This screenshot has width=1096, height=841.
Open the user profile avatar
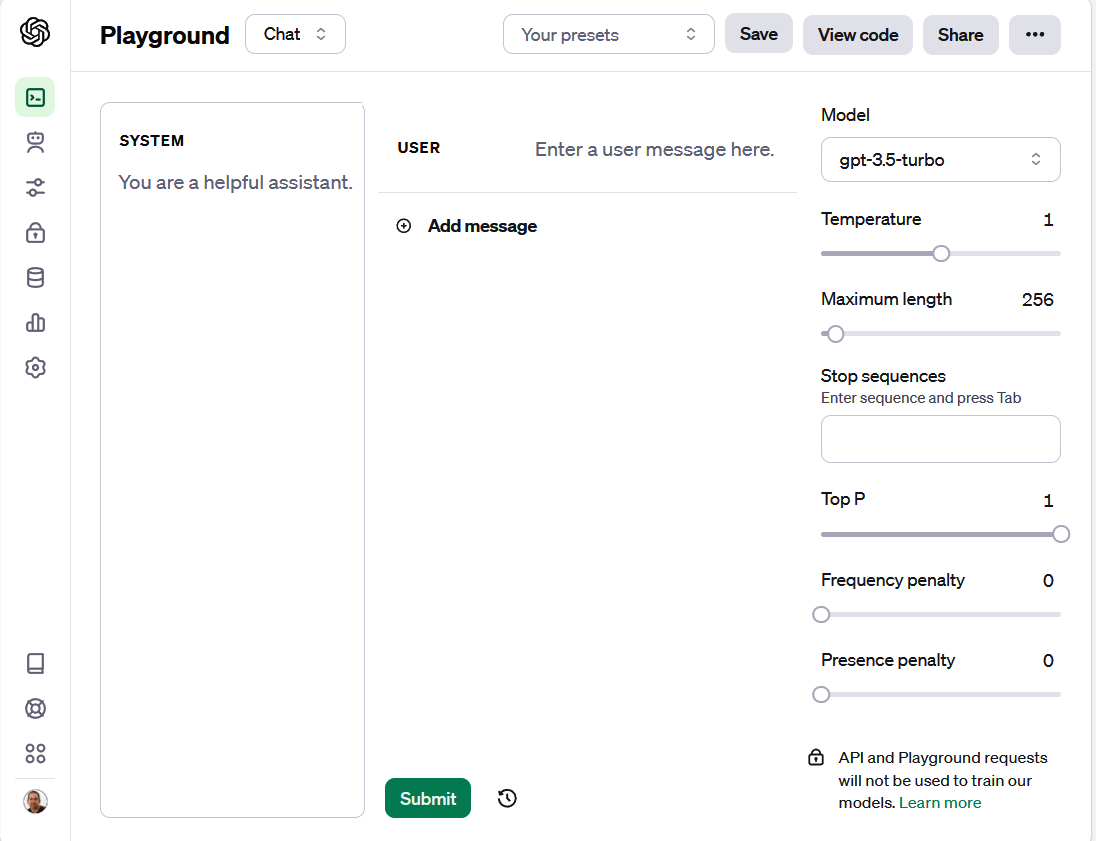(35, 801)
